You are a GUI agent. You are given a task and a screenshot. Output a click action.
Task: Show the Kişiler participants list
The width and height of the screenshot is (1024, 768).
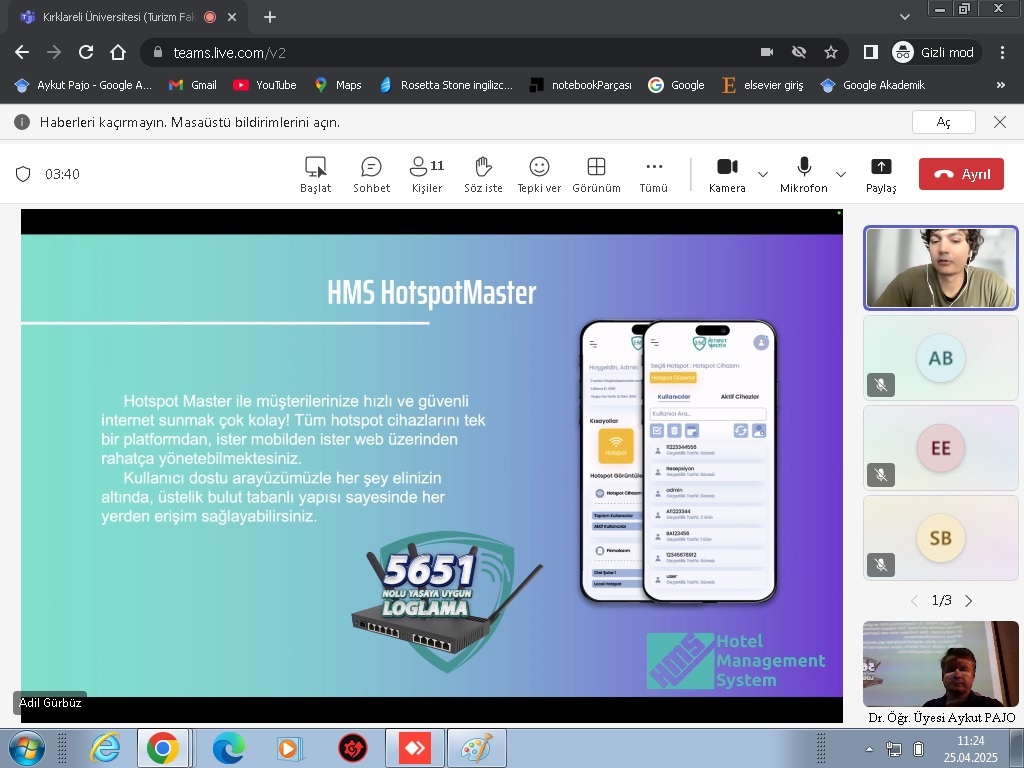click(427, 174)
